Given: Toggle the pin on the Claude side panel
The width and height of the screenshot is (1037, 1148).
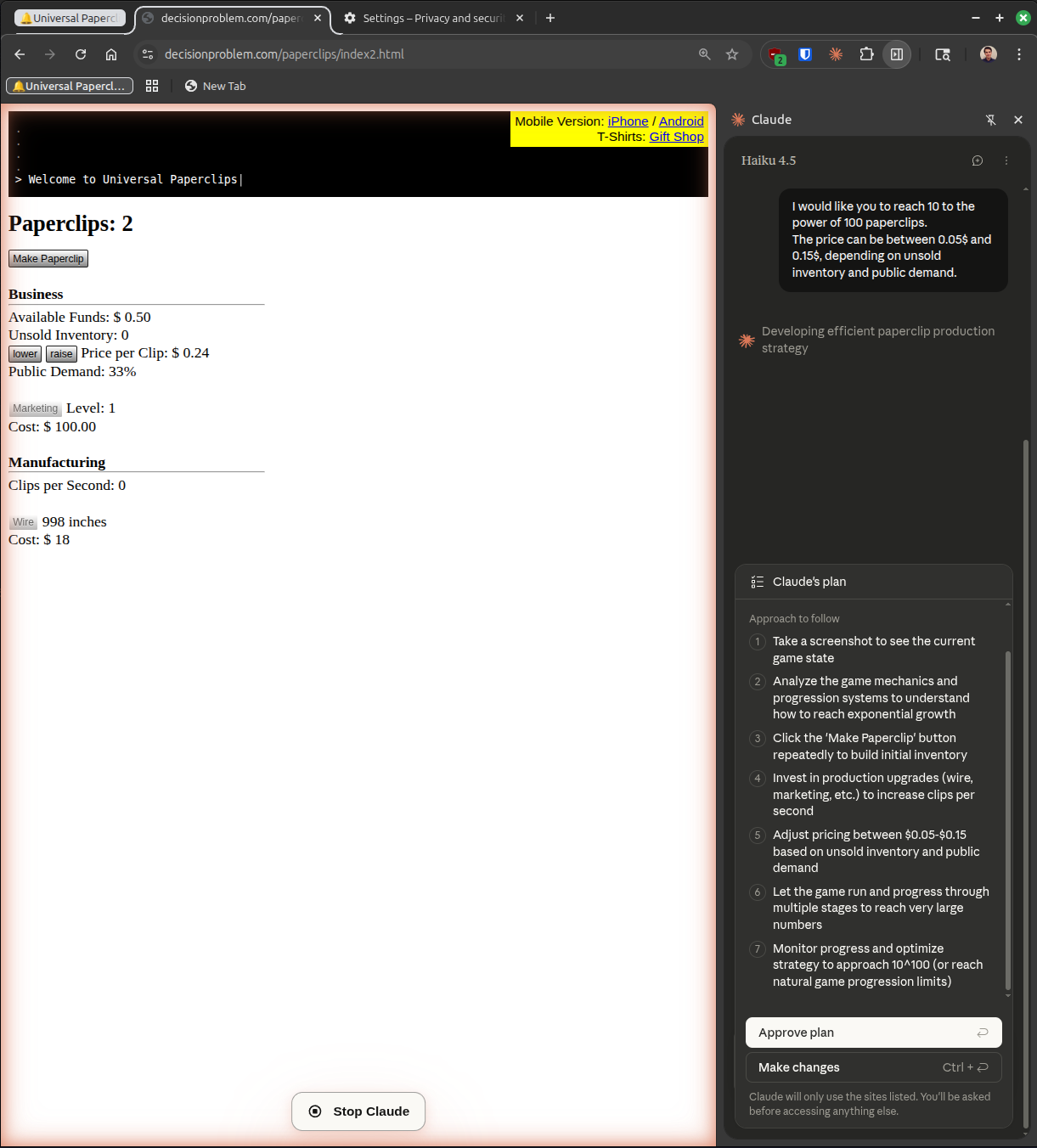Looking at the screenshot, I should click(990, 120).
